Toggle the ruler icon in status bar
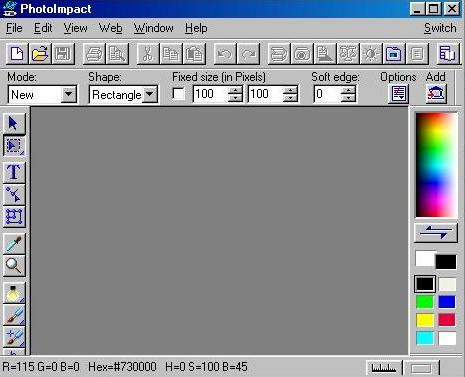The height and width of the screenshot is (377, 465). click(x=384, y=368)
